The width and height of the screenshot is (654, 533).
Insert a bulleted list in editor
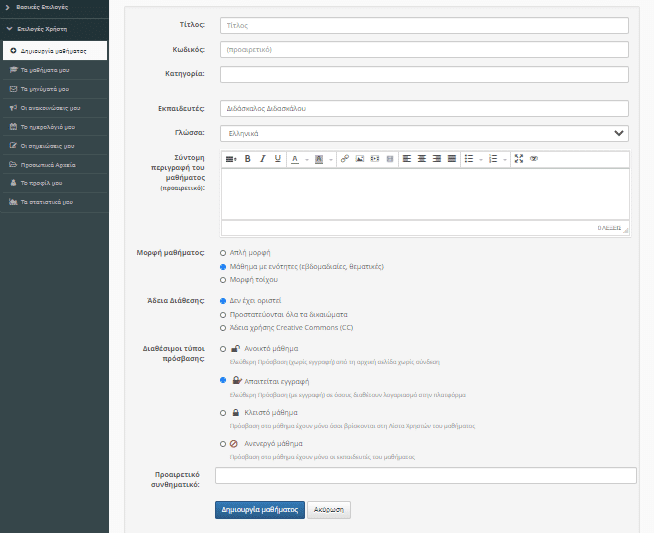(x=469, y=159)
